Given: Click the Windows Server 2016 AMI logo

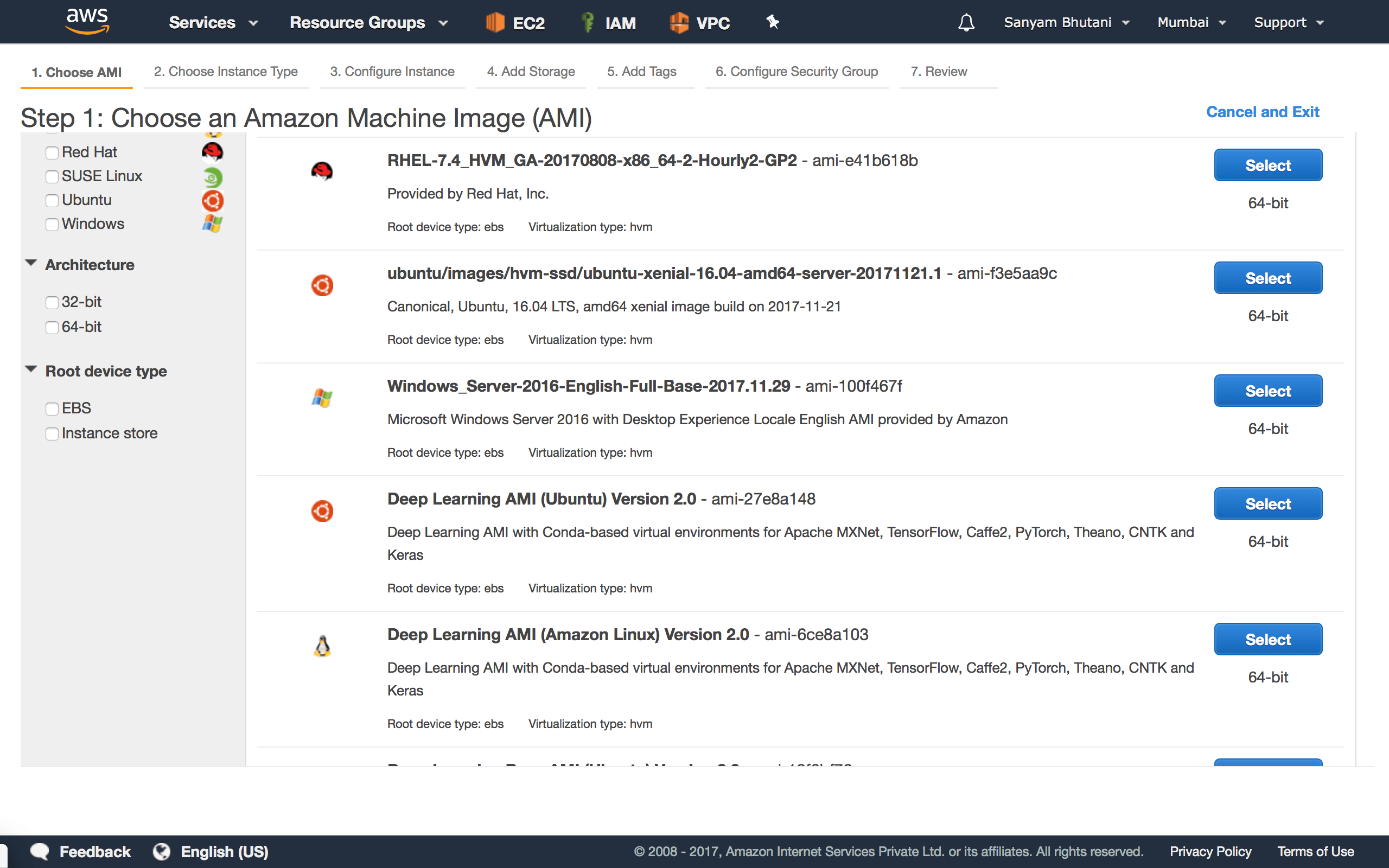Looking at the screenshot, I should 322,397.
